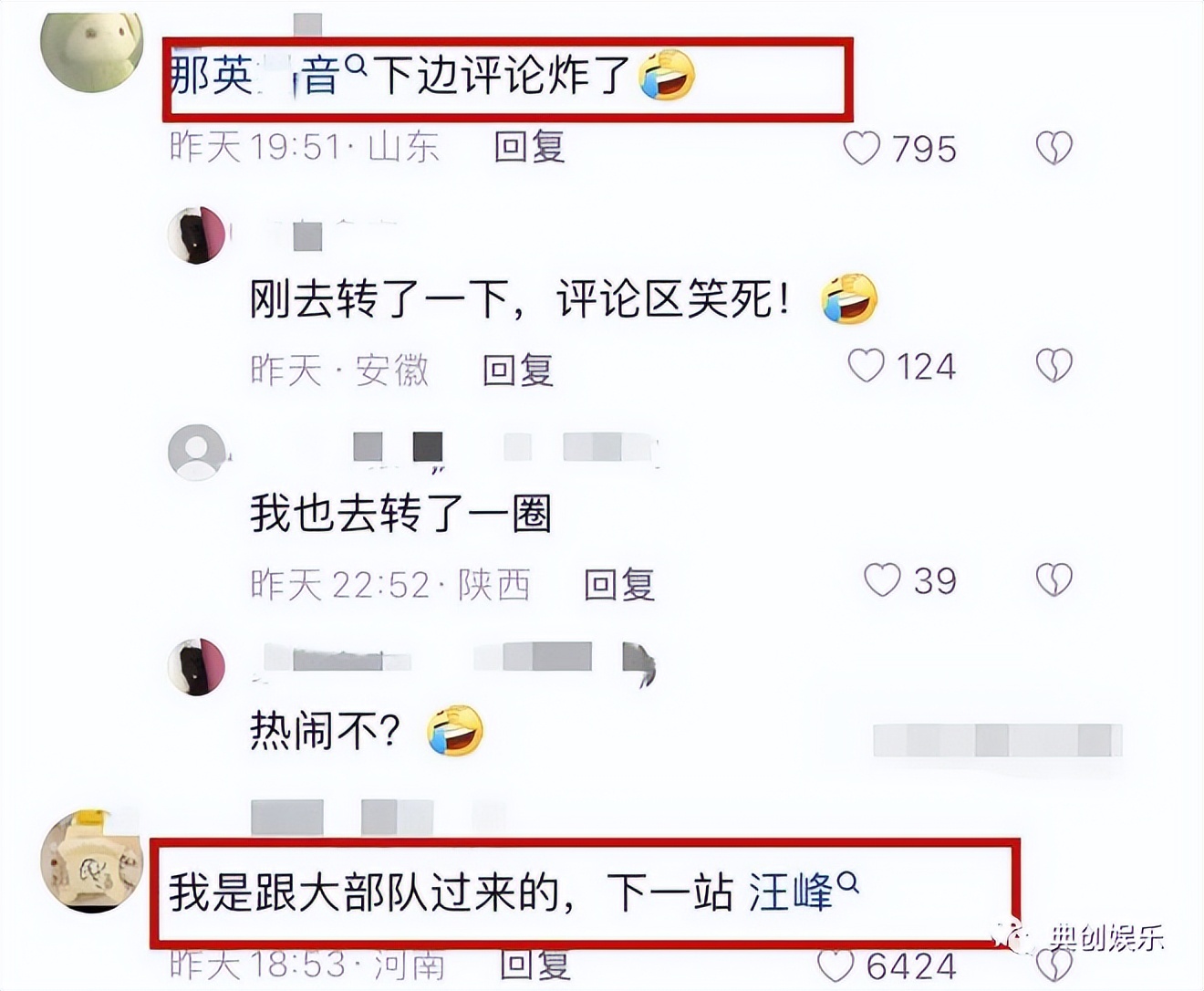Like the comment with 795 likes
1204x991 pixels.
[x=862, y=148]
